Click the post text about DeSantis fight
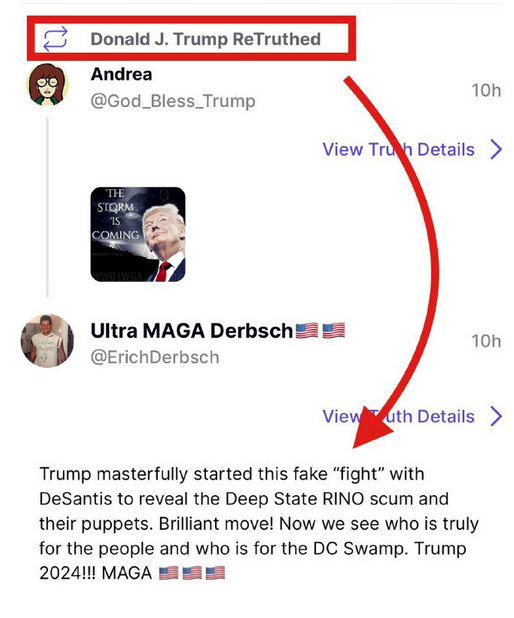This screenshot has height=618, width=514. pos(259,523)
